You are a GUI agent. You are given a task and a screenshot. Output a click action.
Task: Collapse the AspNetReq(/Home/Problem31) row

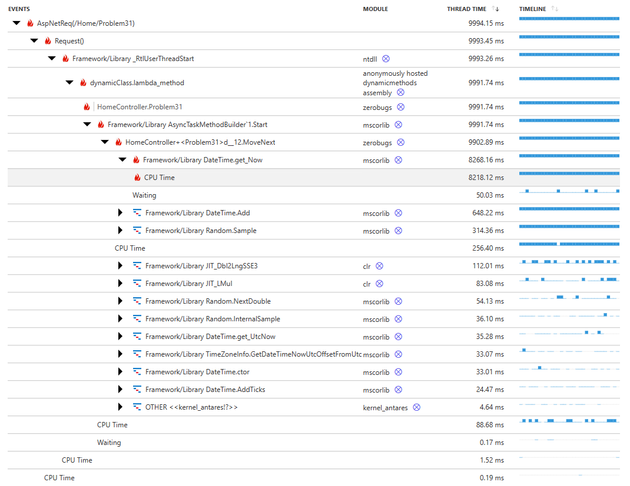pos(16,23)
